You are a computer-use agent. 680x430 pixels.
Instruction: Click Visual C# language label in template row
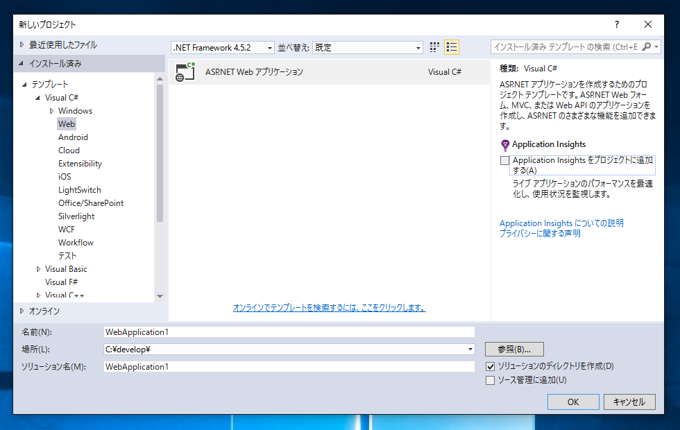(445, 72)
